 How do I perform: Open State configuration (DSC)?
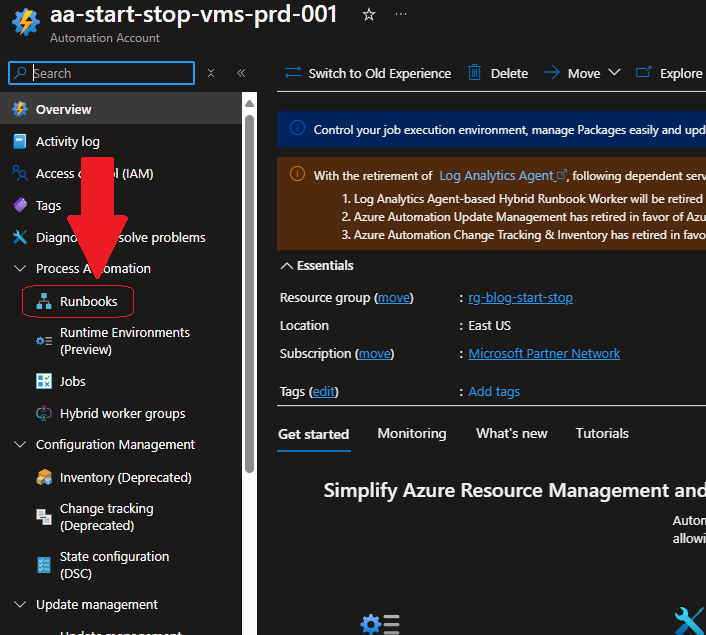click(x=114, y=564)
